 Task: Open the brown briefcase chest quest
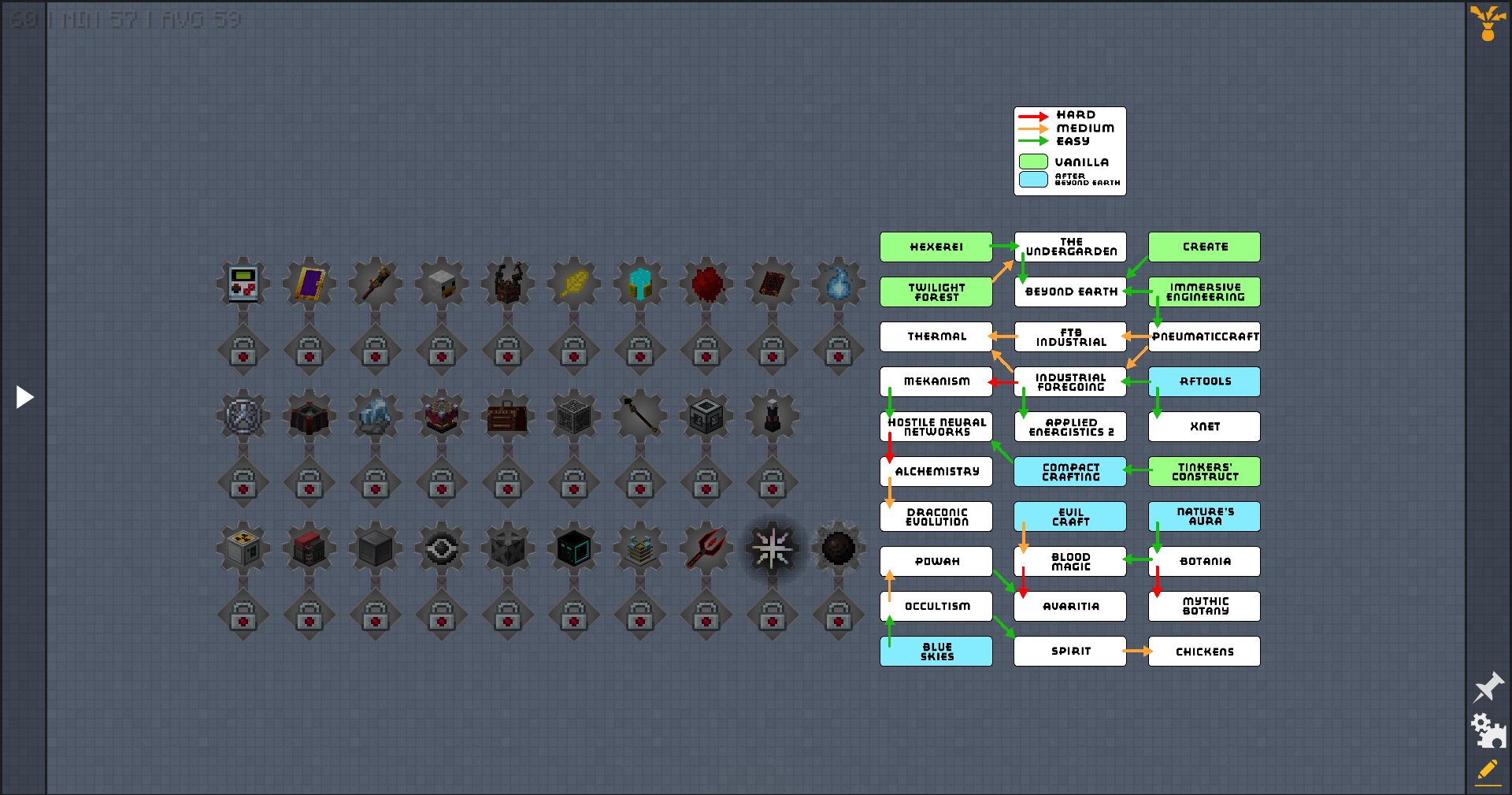[x=508, y=416]
